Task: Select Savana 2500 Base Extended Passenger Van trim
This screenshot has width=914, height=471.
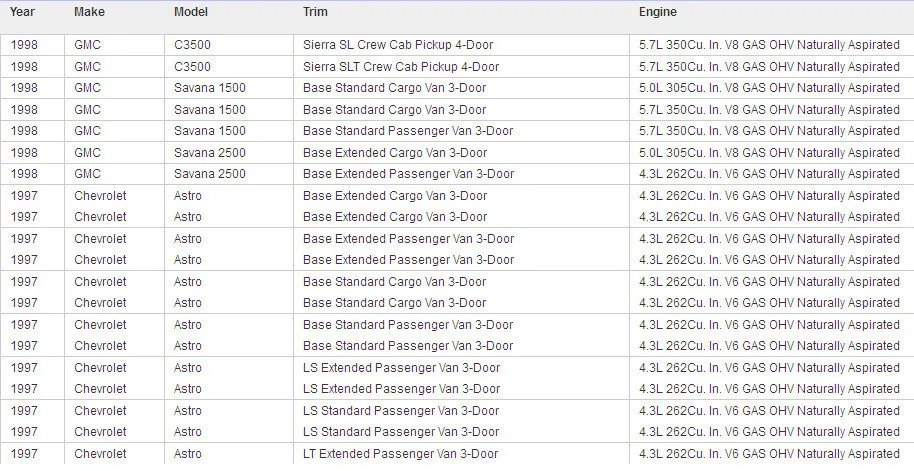Action: 408,174
